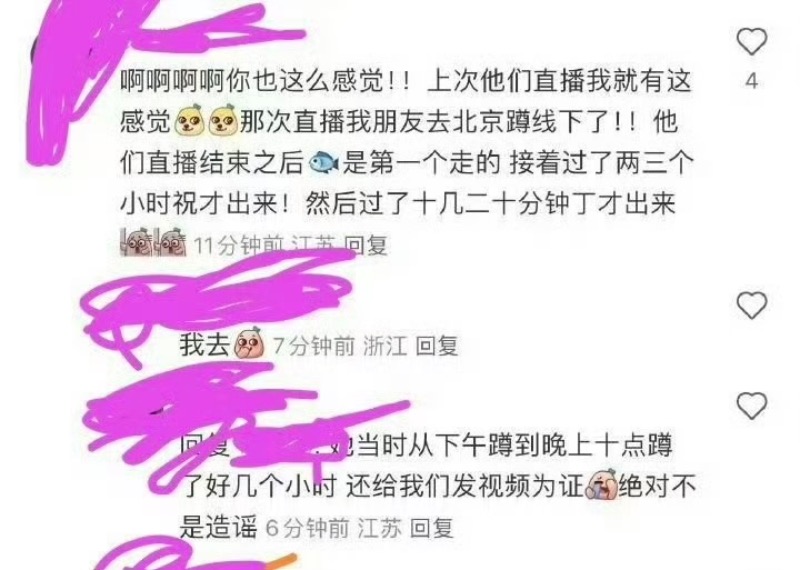Click 回复 next to 浙江
This screenshot has height=570, width=800.
pyautogui.click(x=437, y=345)
